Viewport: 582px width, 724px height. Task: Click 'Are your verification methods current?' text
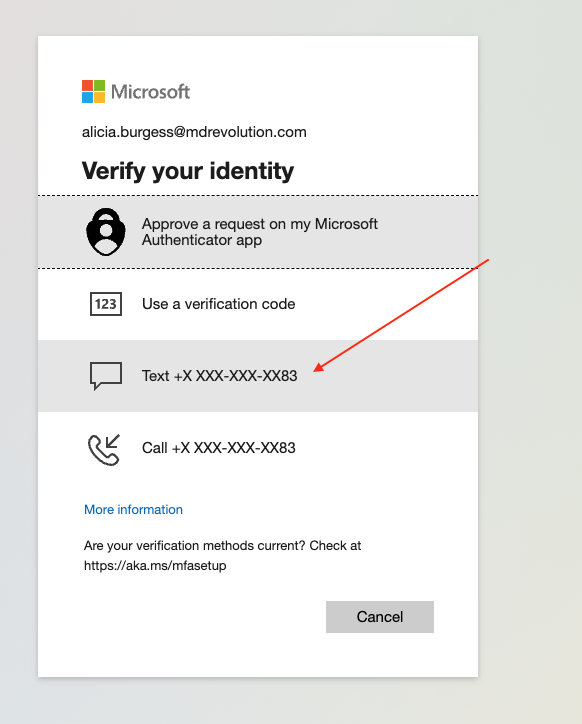pyautogui.click(x=194, y=546)
